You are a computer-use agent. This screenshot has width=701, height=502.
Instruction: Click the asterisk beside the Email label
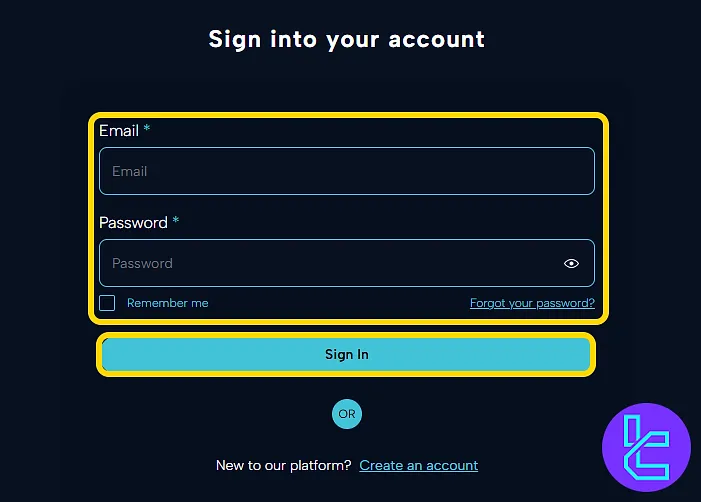(x=147, y=130)
